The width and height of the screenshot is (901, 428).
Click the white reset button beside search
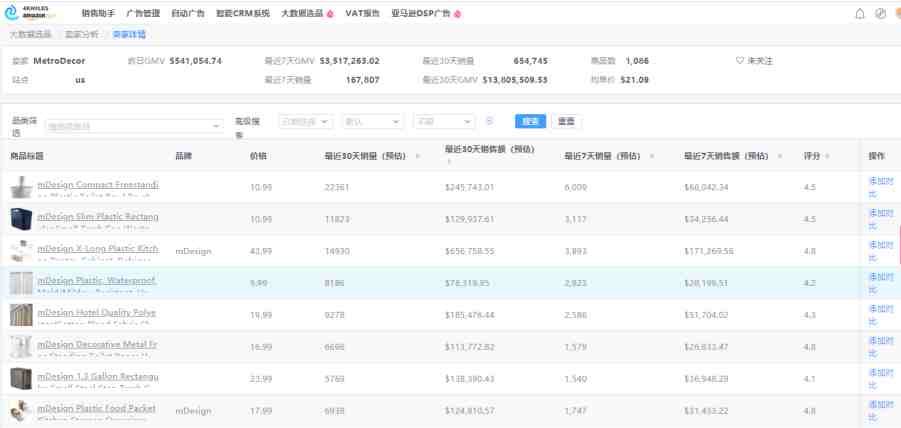(x=567, y=121)
